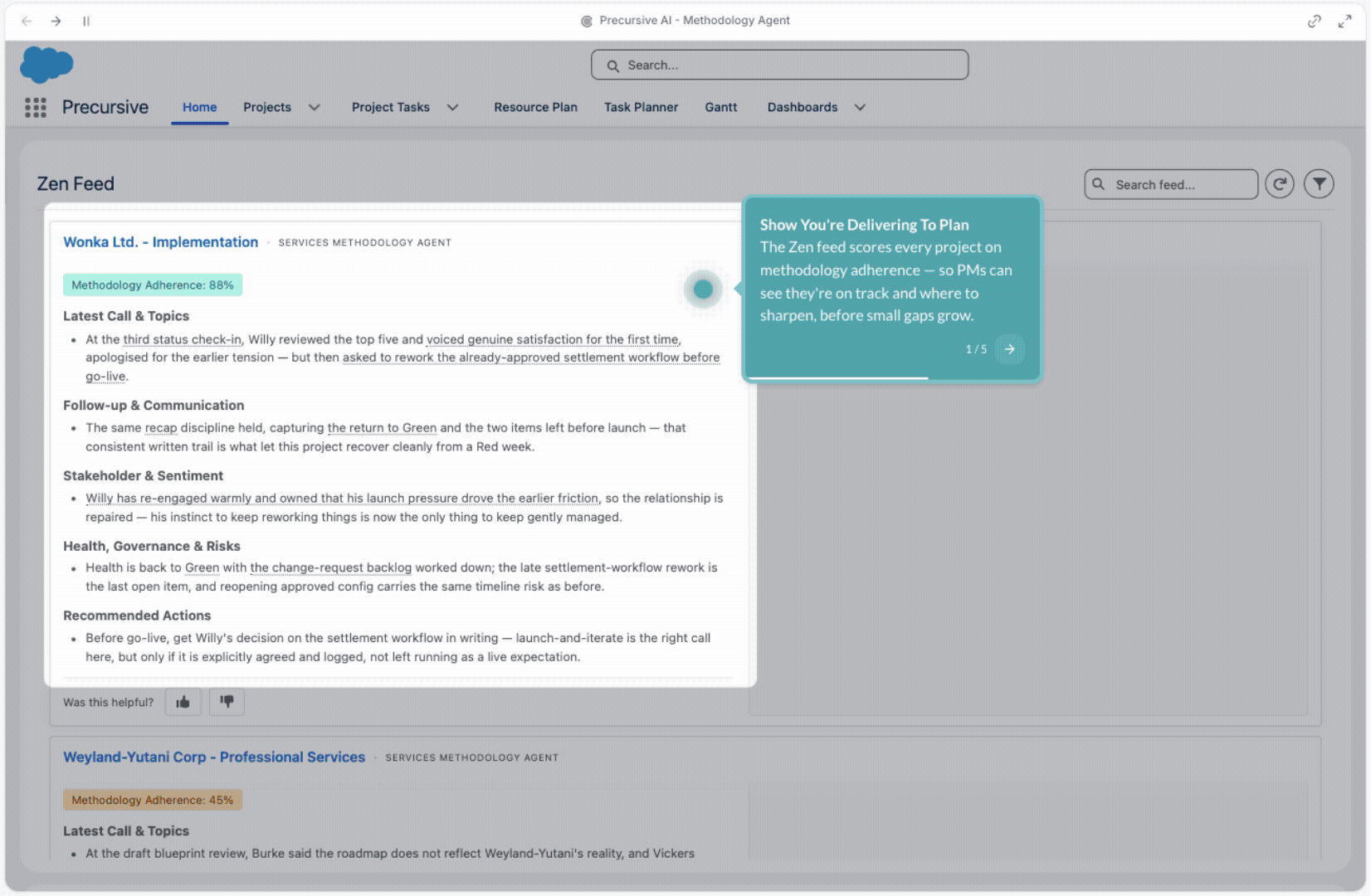1371x896 pixels.
Task: Open the Dashboards tab
Action: click(x=803, y=107)
